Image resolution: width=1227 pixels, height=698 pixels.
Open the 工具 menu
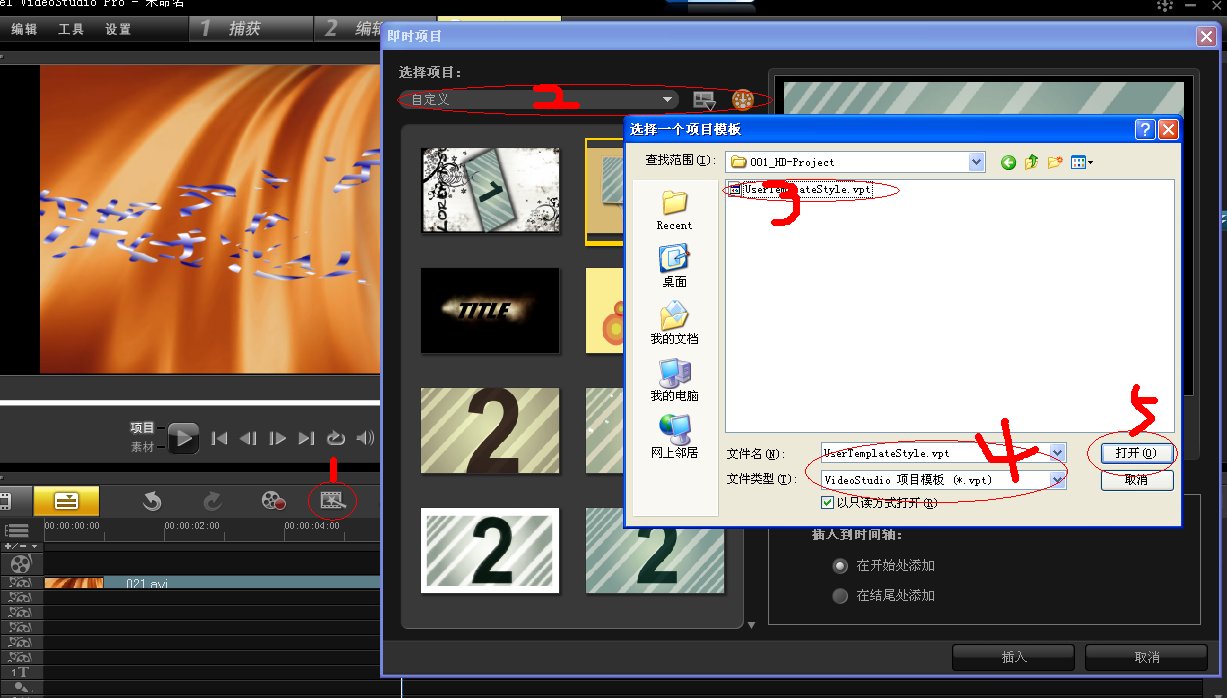tap(71, 29)
